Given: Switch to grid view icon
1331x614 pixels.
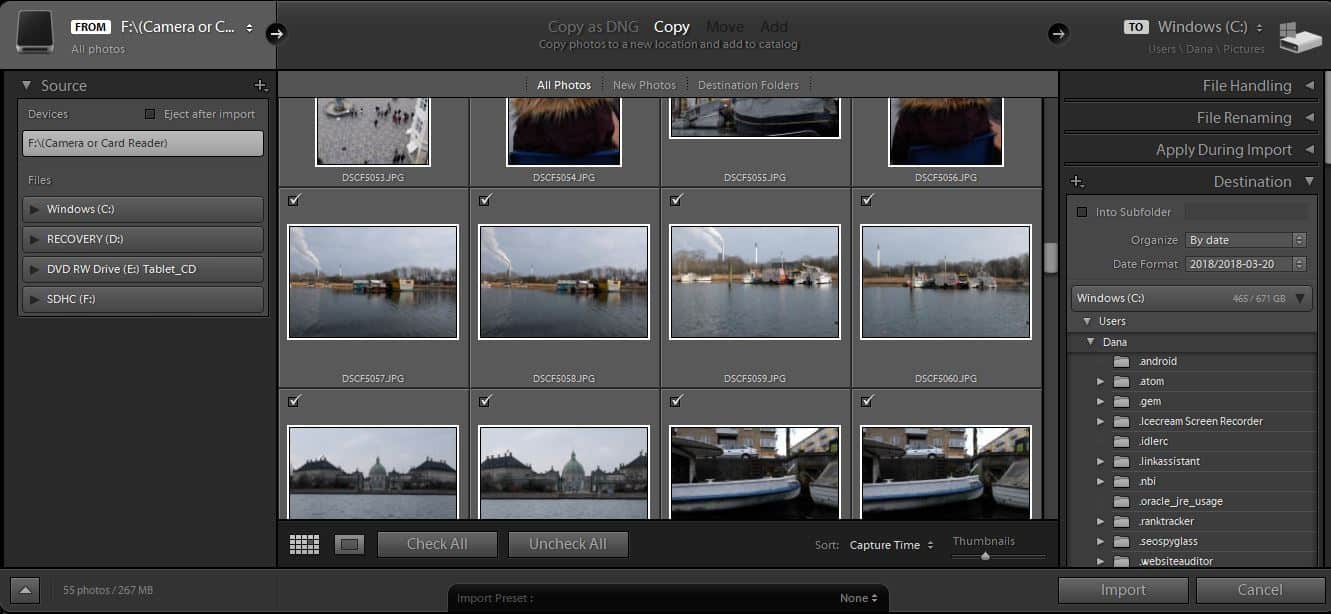Looking at the screenshot, I should [x=304, y=544].
